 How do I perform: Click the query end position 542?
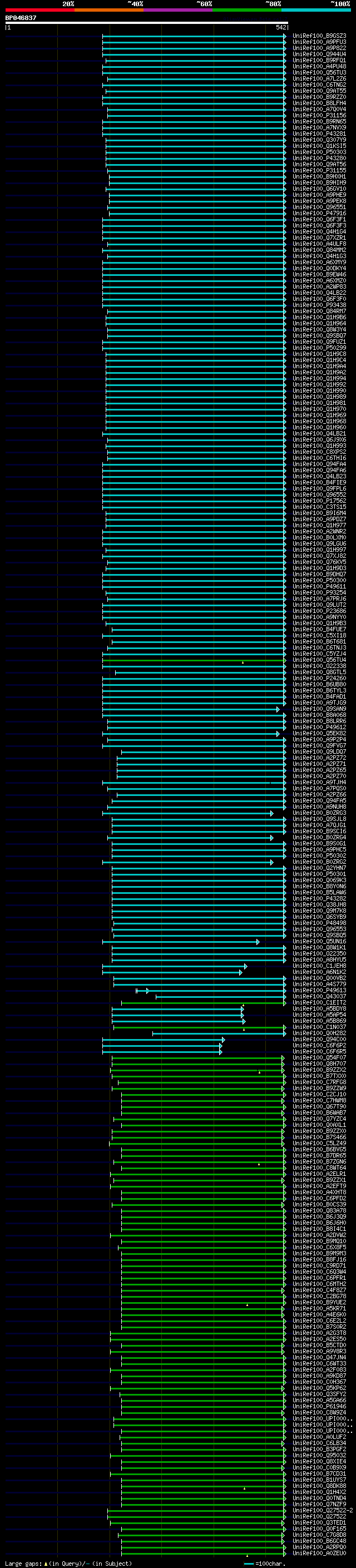click(280, 27)
